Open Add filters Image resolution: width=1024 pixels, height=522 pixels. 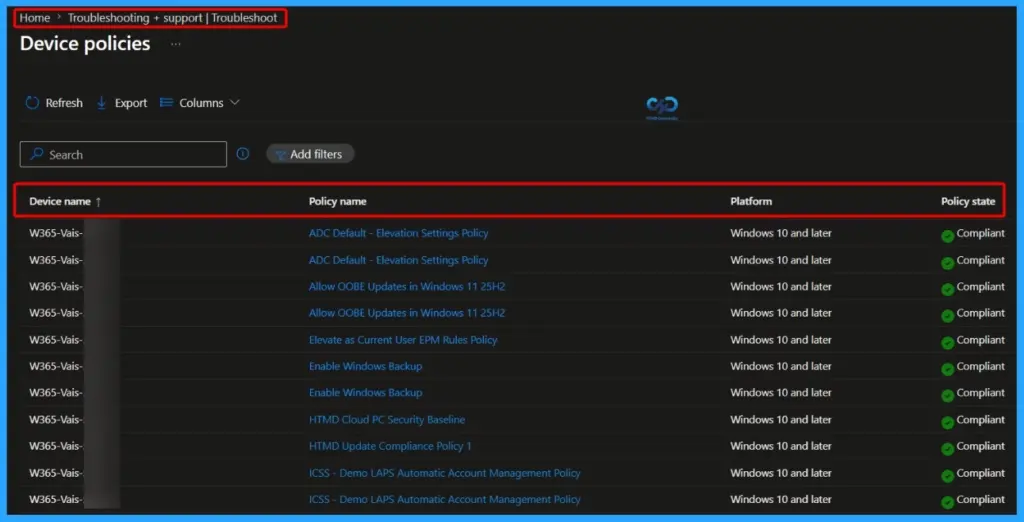pyautogui.click(x=310, y=154)
